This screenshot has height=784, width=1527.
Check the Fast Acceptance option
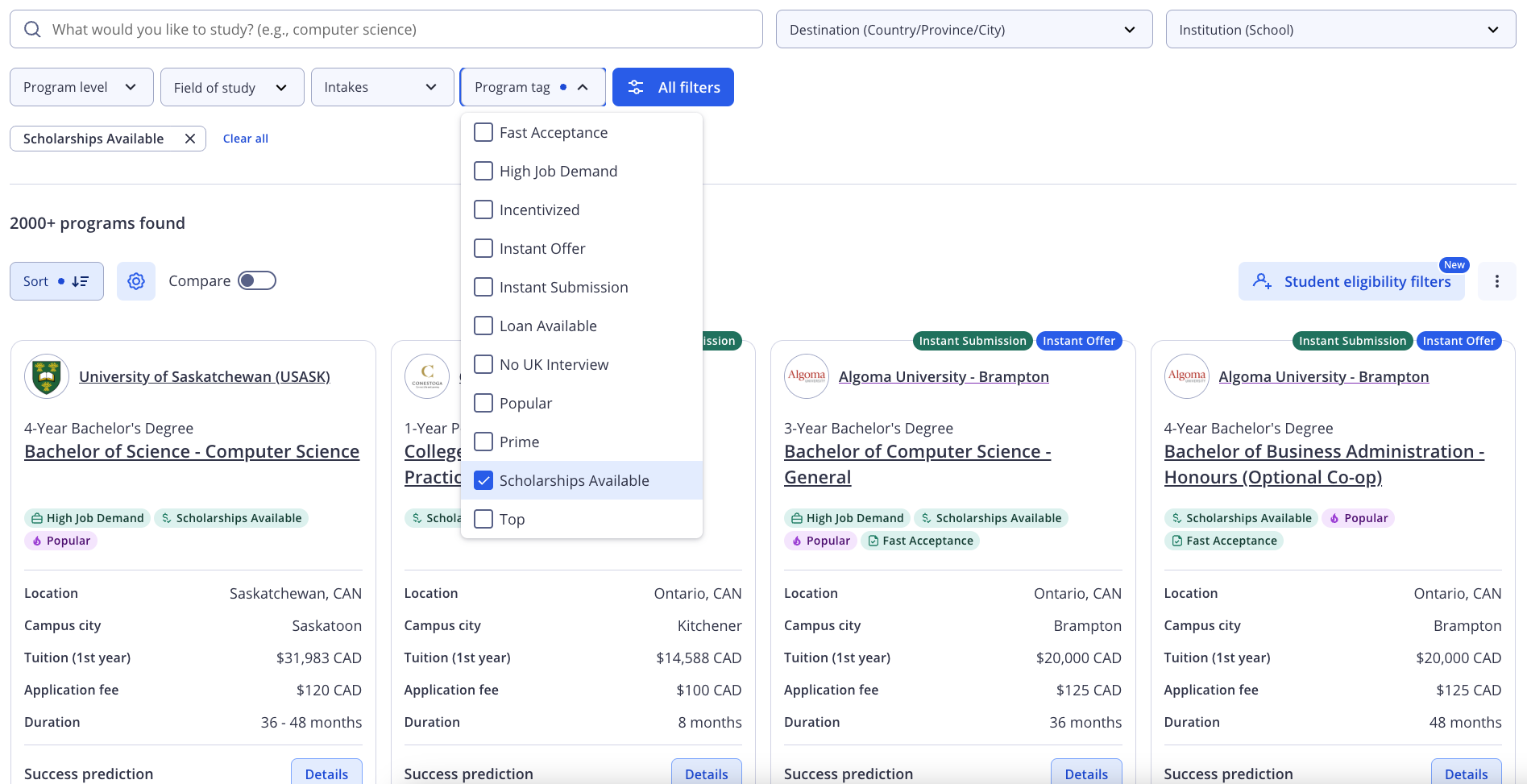[x=483, y=132]
